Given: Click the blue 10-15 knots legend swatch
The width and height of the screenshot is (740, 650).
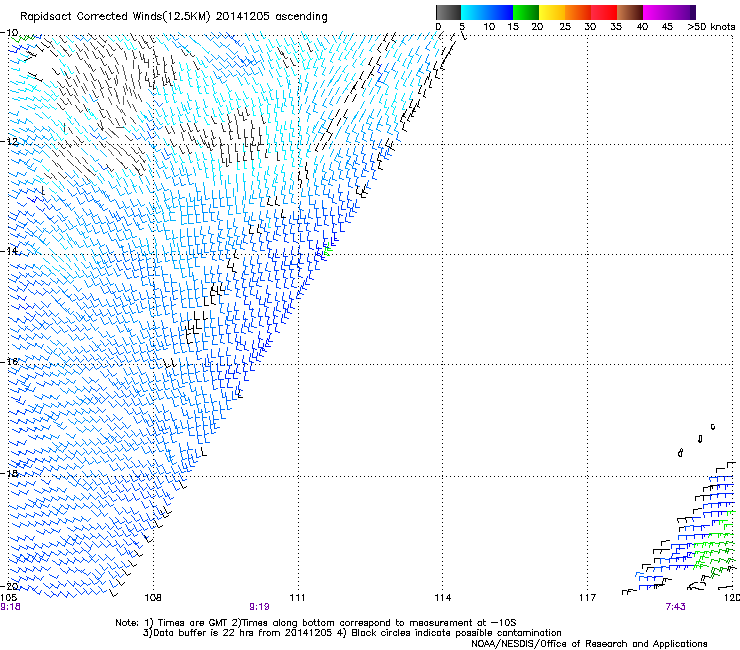Looking at the screenshot, I should [500, 12].
